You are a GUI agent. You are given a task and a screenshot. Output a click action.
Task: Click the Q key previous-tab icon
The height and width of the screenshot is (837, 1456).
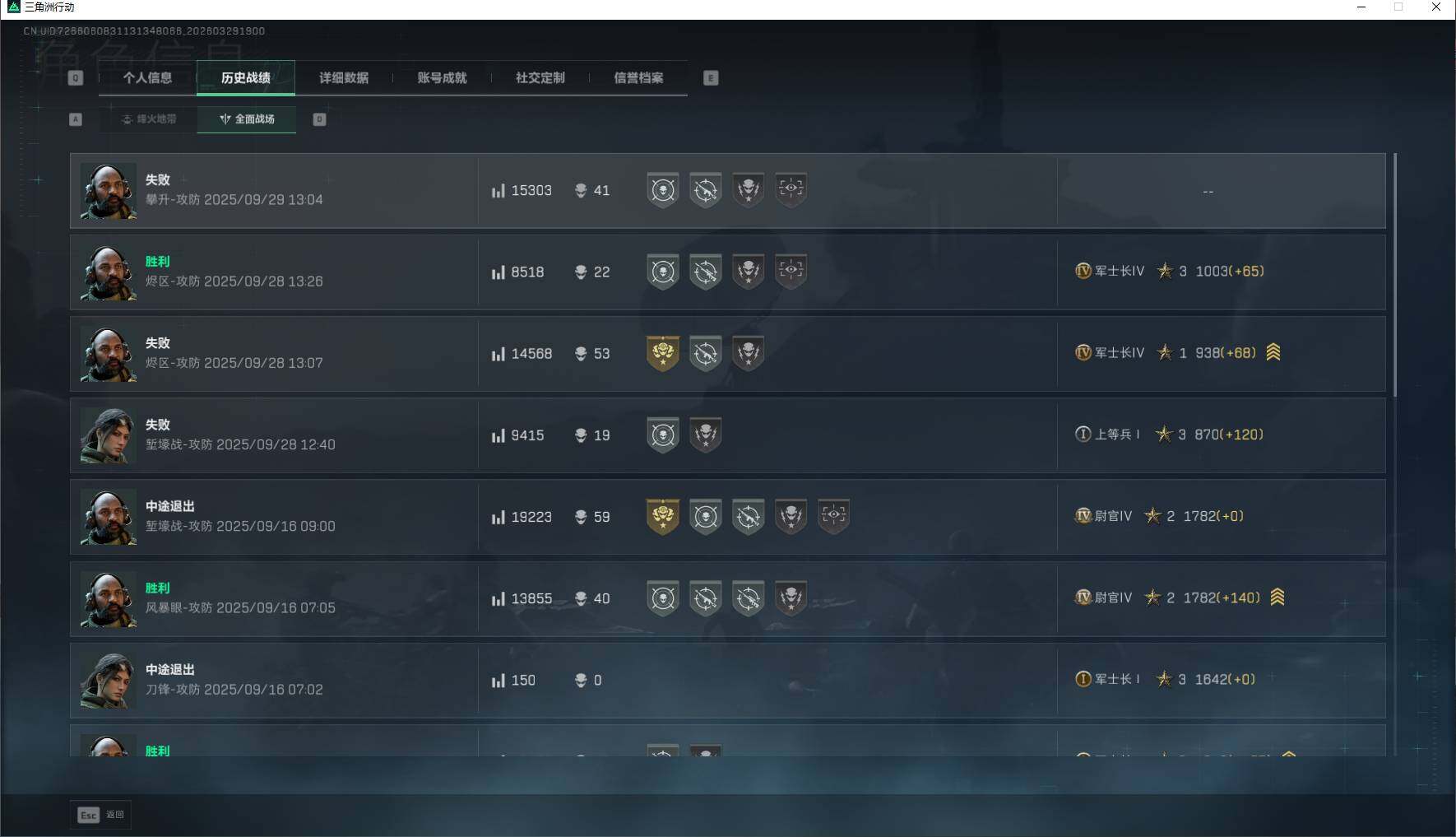[76, 78]
